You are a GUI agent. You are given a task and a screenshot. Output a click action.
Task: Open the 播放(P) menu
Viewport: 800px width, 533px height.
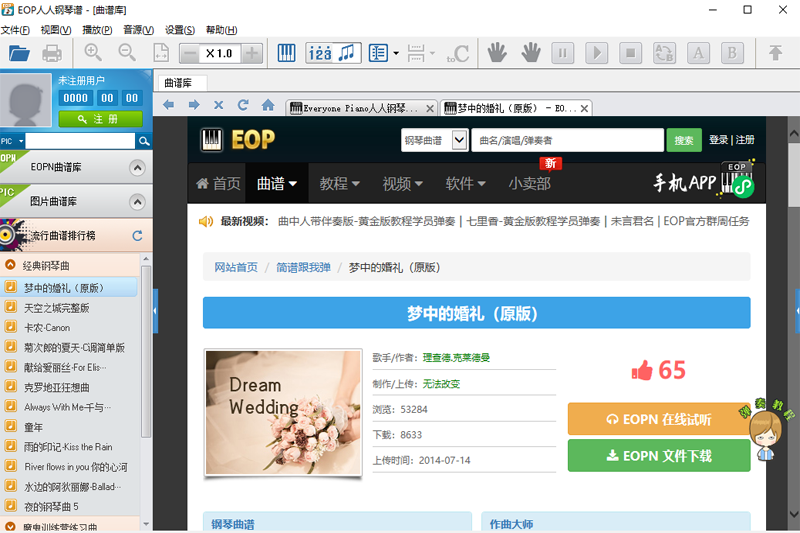coord(96,30)
